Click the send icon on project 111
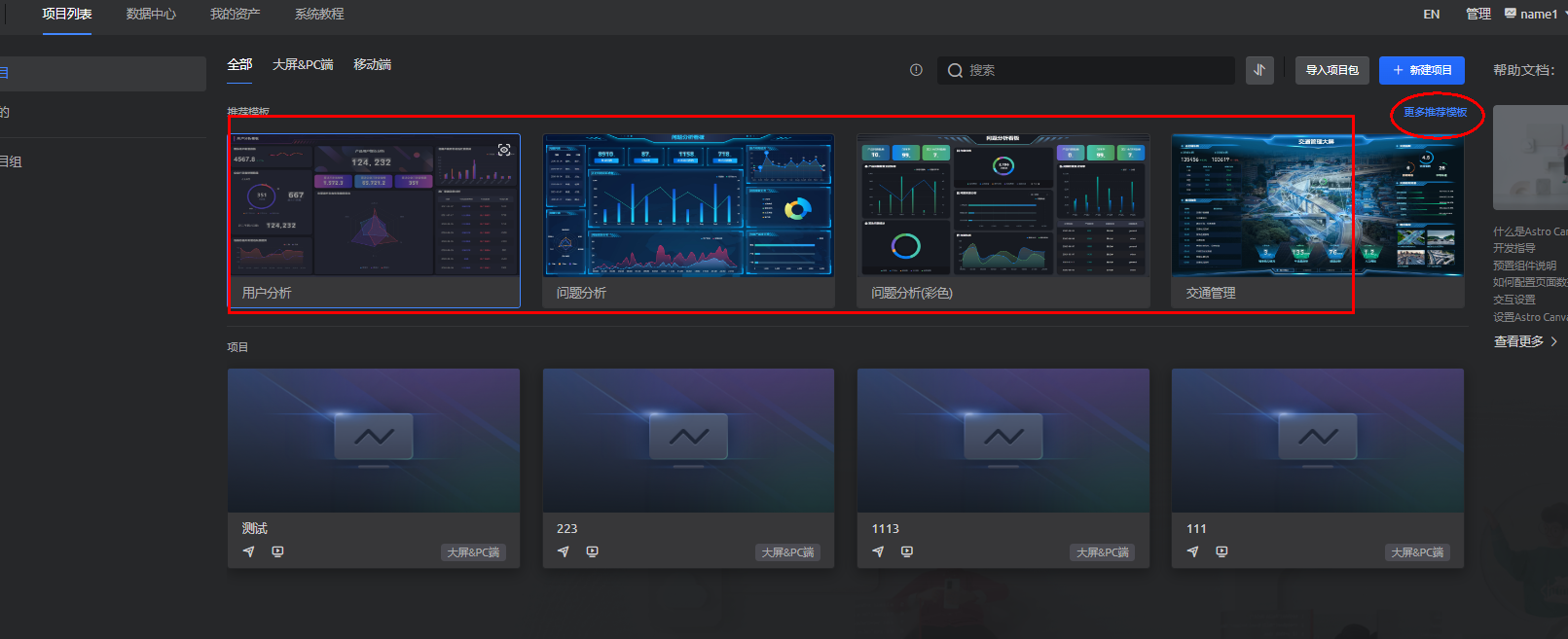This screenshot has height=639, width=1568. click(x=1193, y=551)
